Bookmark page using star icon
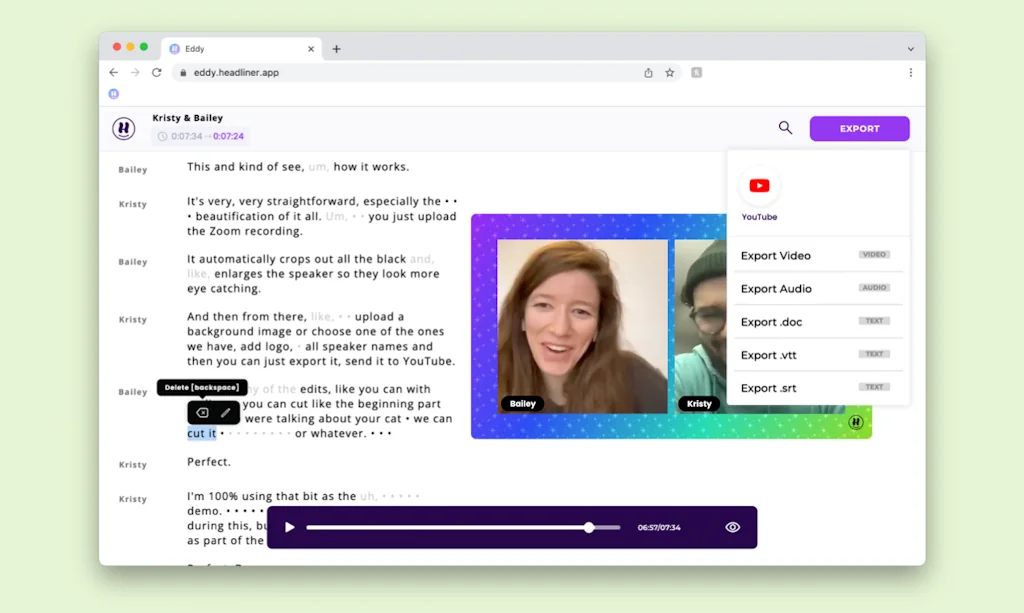 [670, 73]
